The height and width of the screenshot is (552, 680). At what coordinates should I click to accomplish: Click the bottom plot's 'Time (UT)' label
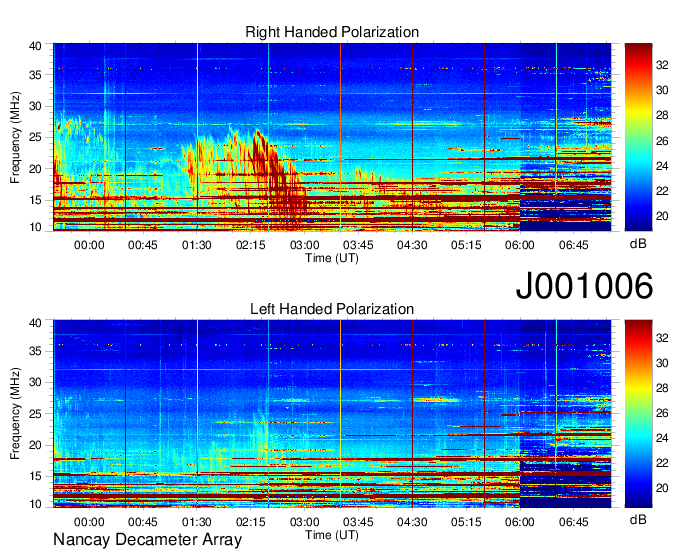(332, 535)
